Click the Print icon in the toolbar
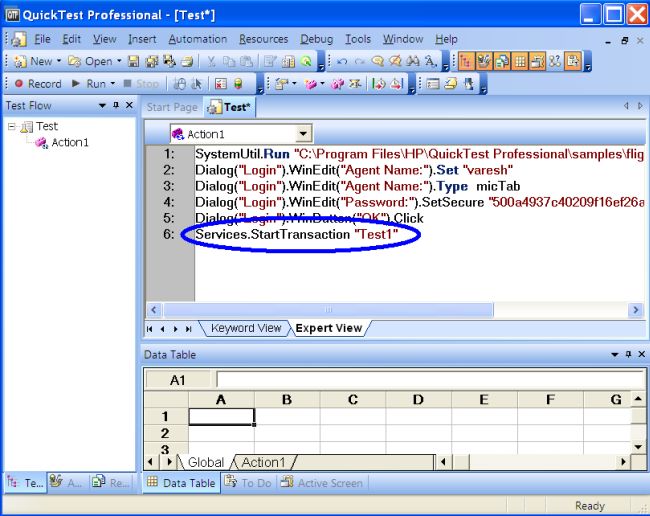This screenshot has height=516, width=650. click(x=187, y=61)
